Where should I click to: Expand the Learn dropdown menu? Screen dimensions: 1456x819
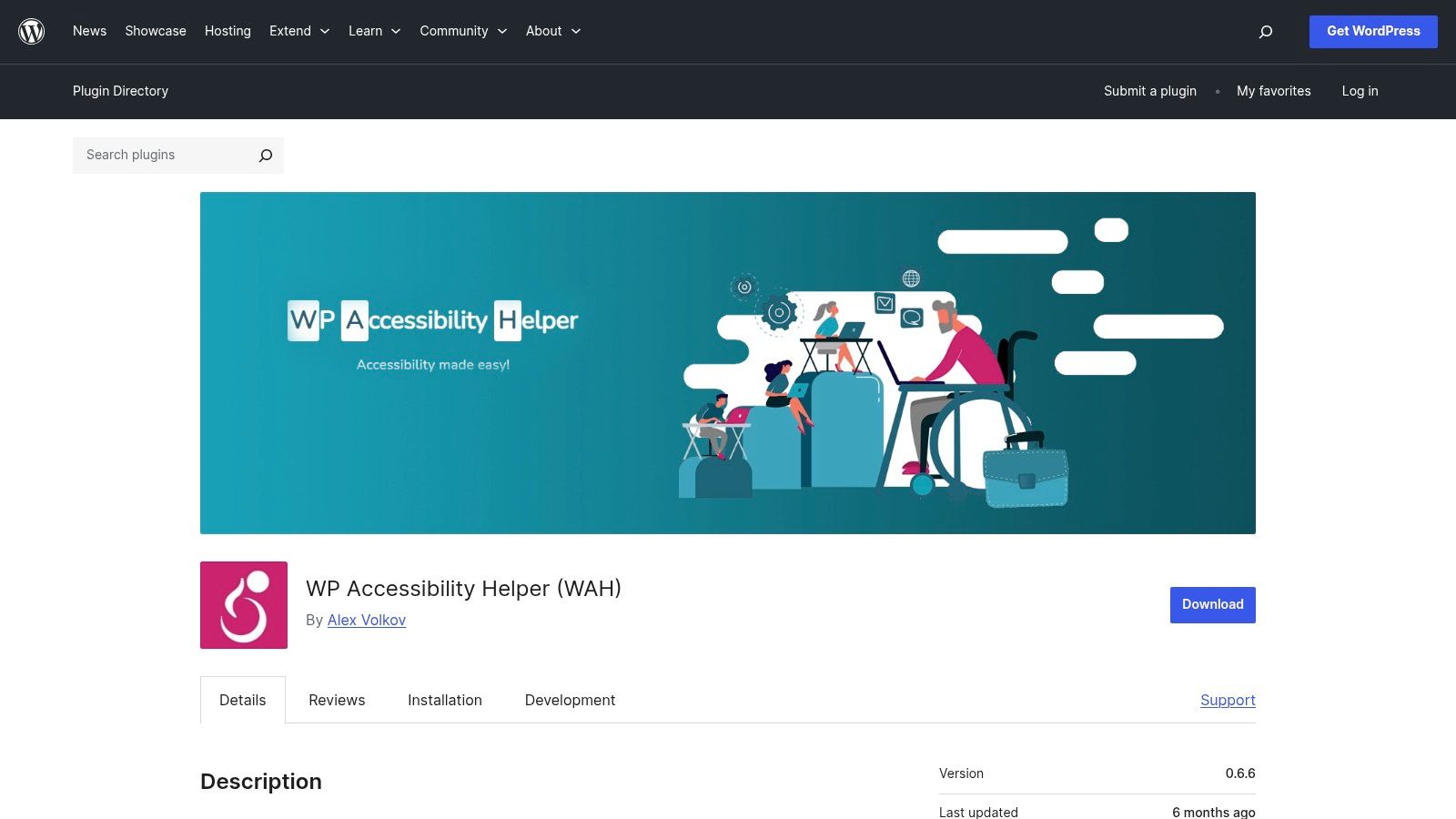(x=374, y=31)
